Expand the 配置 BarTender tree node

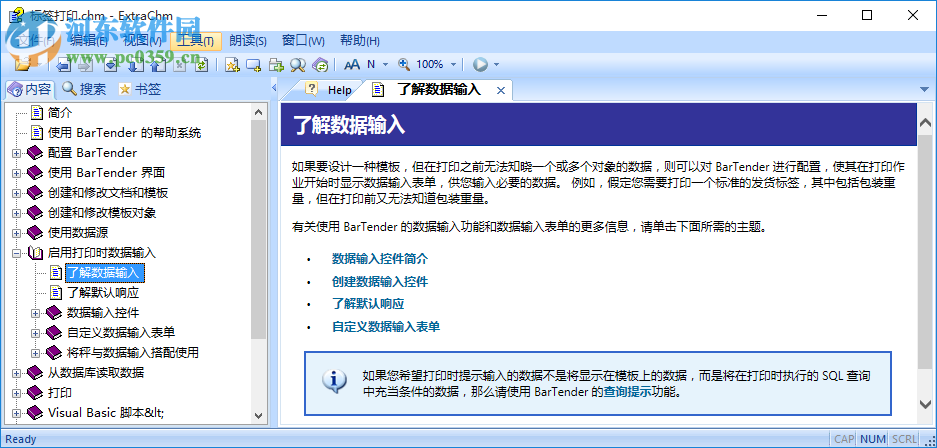[x=16, y=153]
